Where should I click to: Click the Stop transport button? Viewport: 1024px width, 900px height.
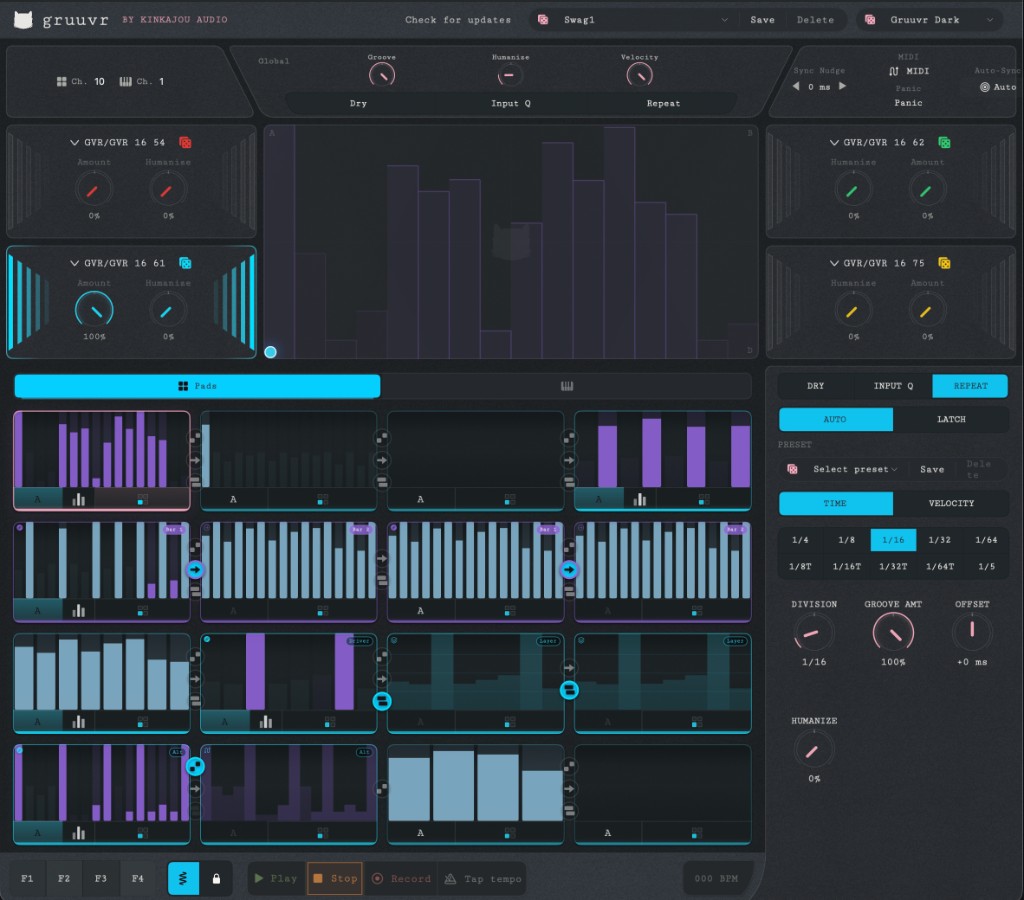[335, 878]
